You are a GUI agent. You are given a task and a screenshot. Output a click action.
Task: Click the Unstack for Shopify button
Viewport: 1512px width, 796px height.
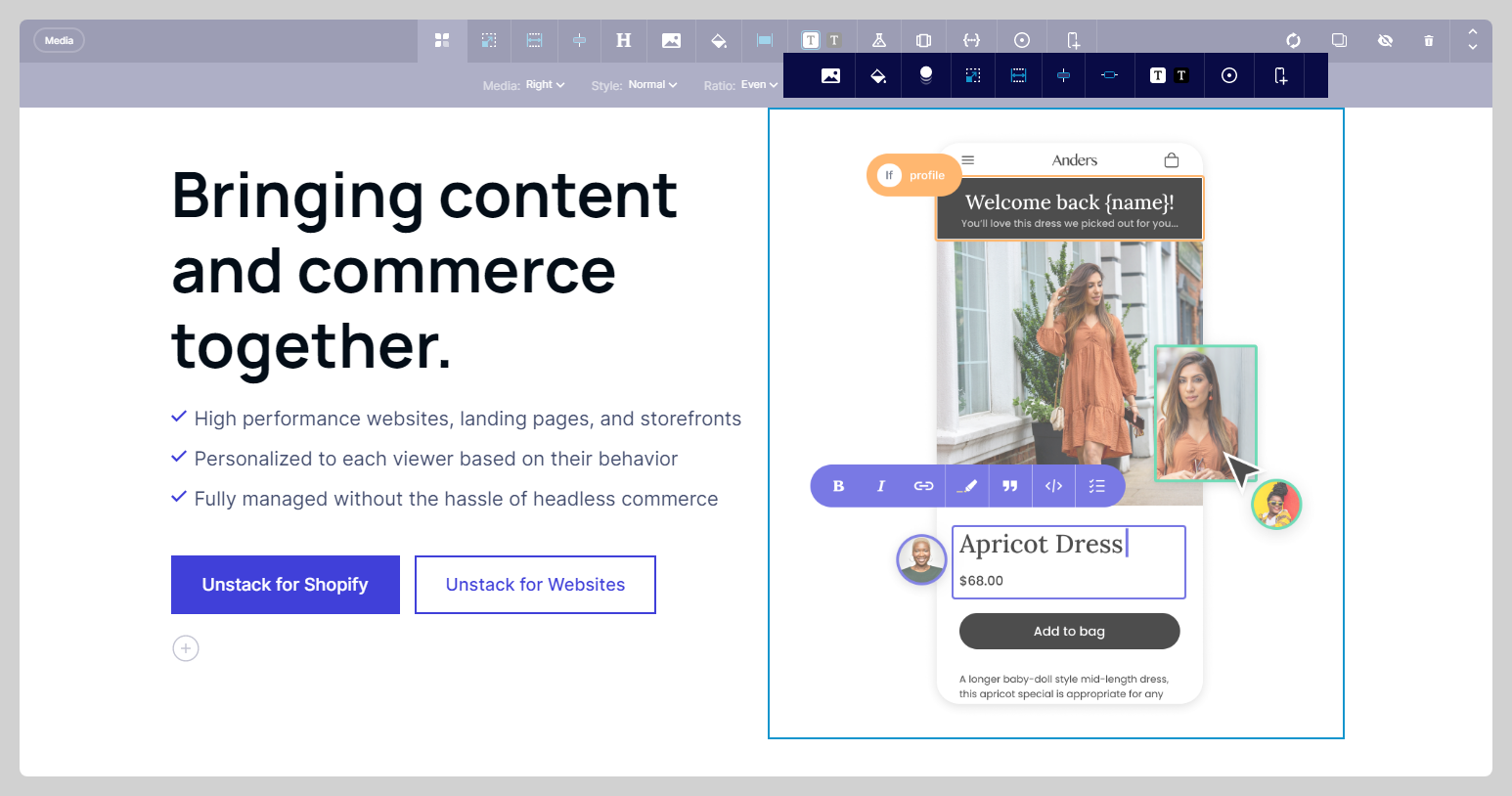coord(286,585)
